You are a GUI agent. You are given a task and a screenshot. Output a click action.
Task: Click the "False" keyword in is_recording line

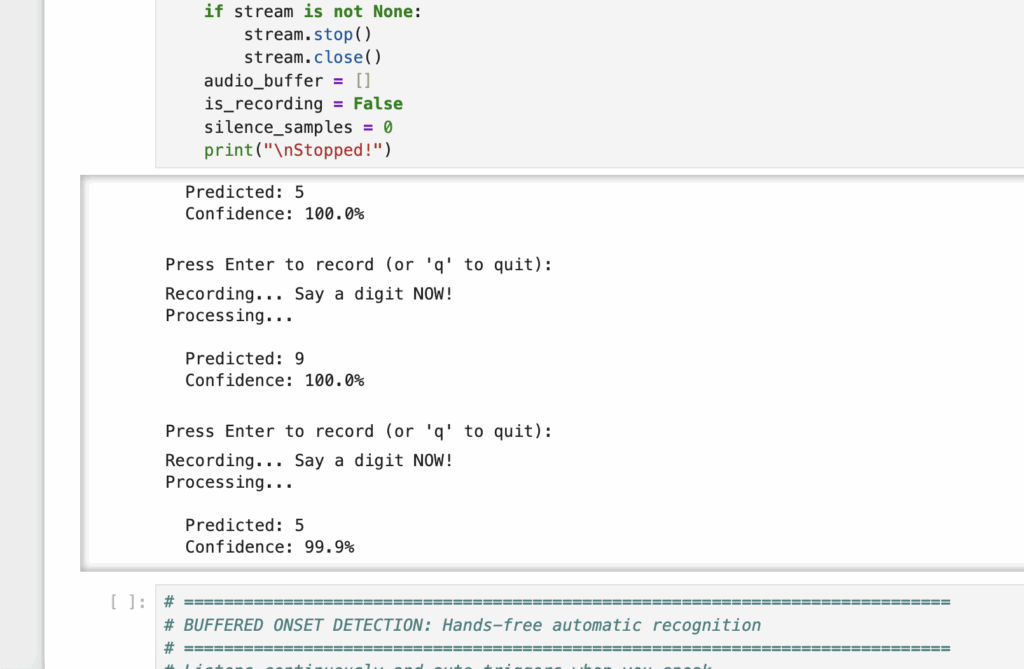[378, 104]
